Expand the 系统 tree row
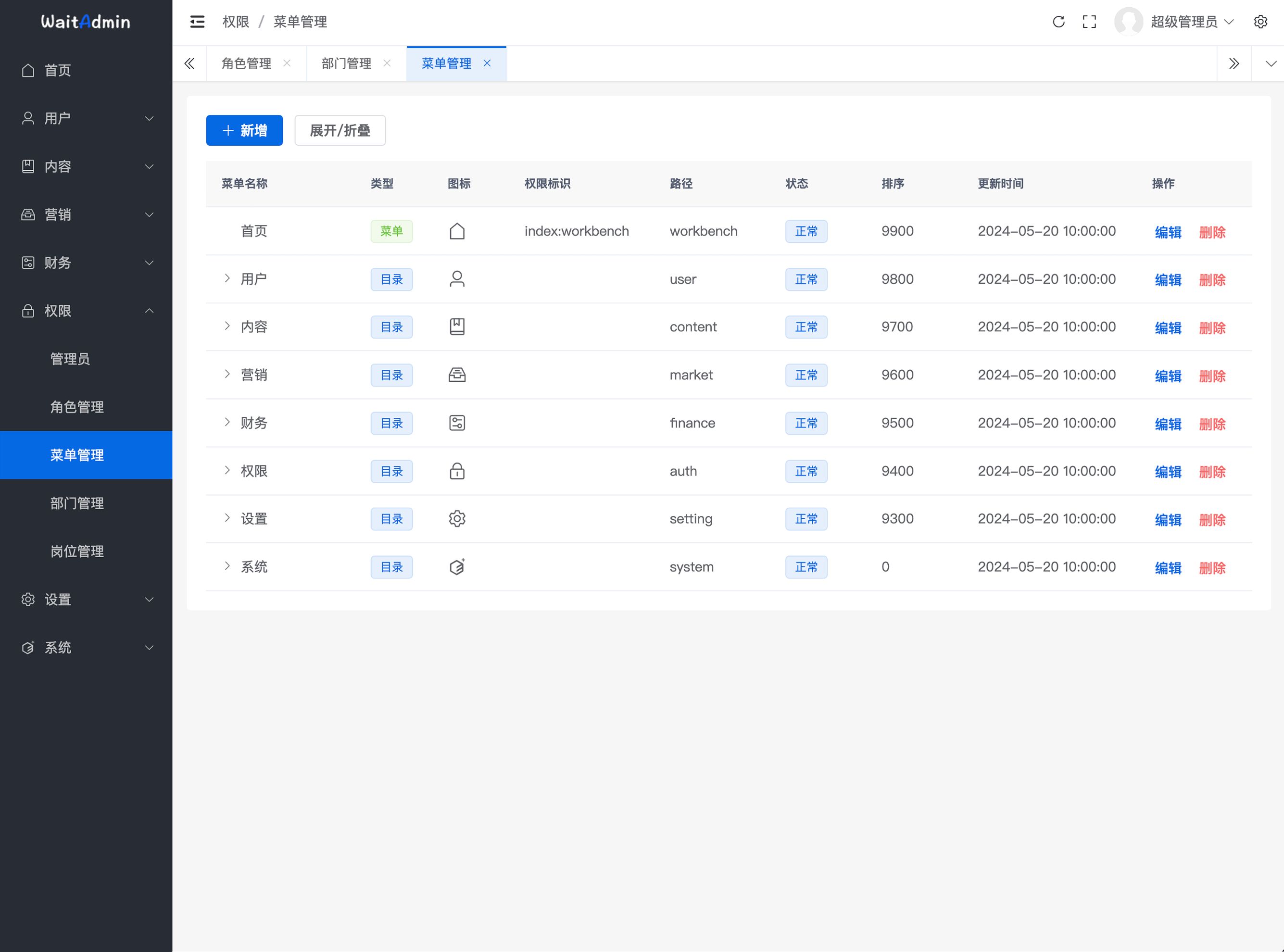This screenshot has width=1284, height=952. coord(227,566)
